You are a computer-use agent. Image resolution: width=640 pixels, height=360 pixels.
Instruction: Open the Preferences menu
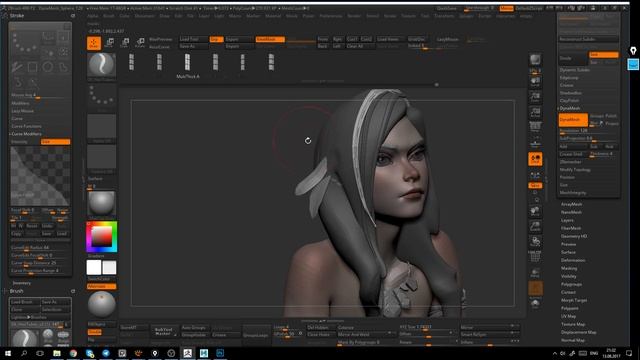click(331, 16)
